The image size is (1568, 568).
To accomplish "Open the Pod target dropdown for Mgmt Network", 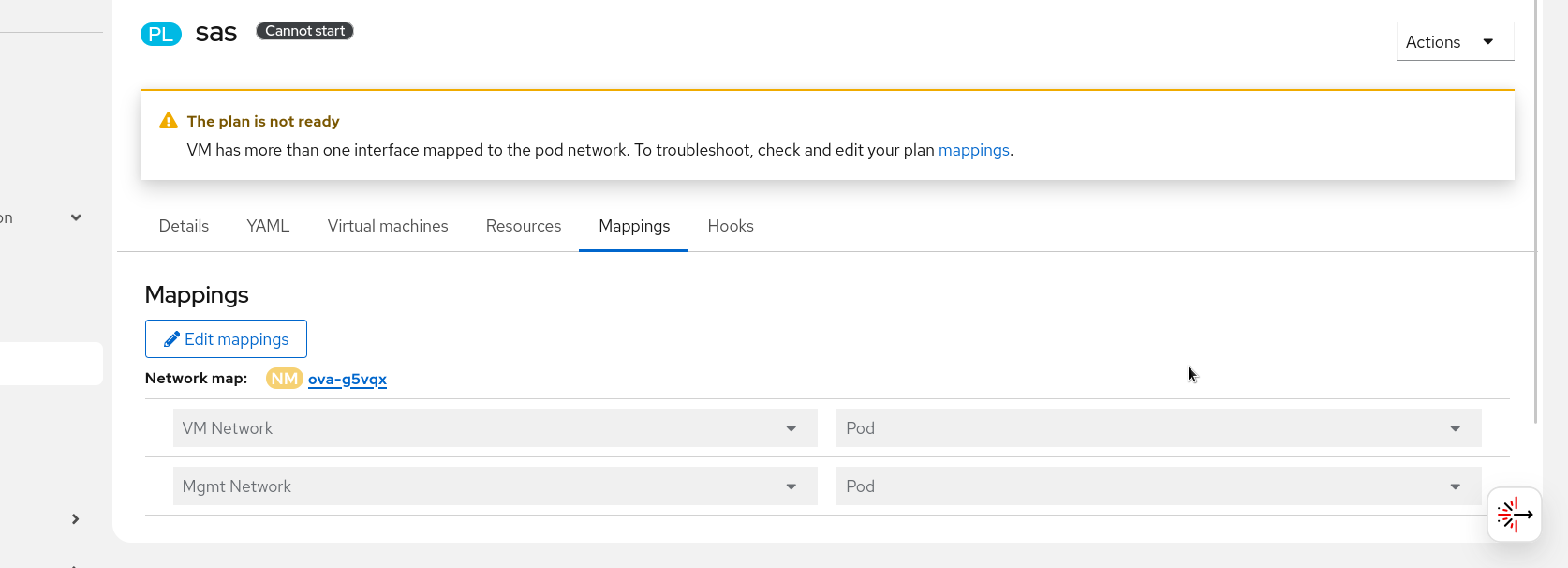I will pyautogui.click(x=1158, y=486).
